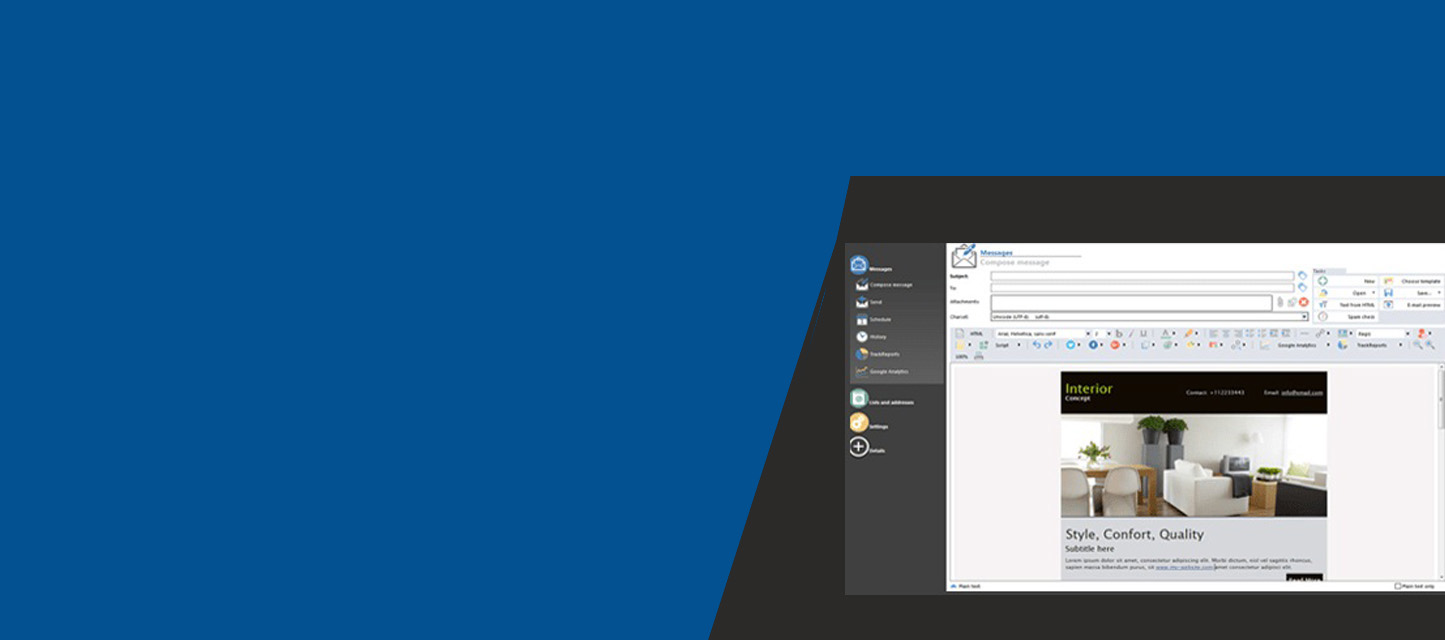Open the Details section
Screen dimensions: 1445x640
click(868, 447)
